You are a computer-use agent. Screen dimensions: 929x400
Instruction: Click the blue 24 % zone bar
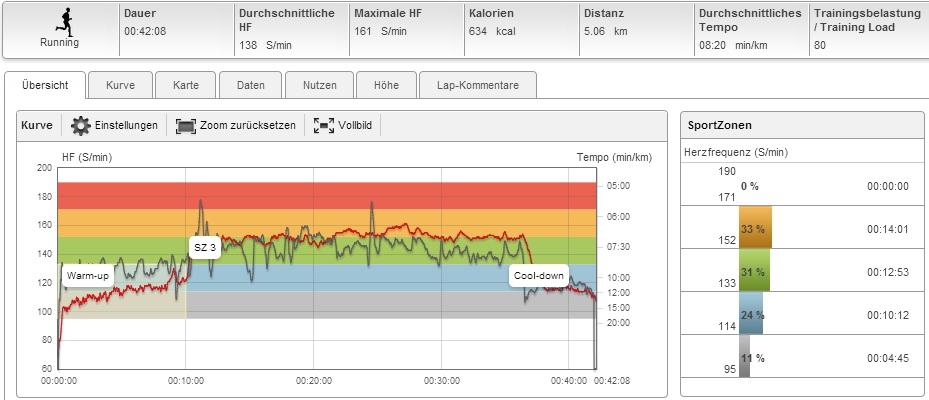[751, 314]
